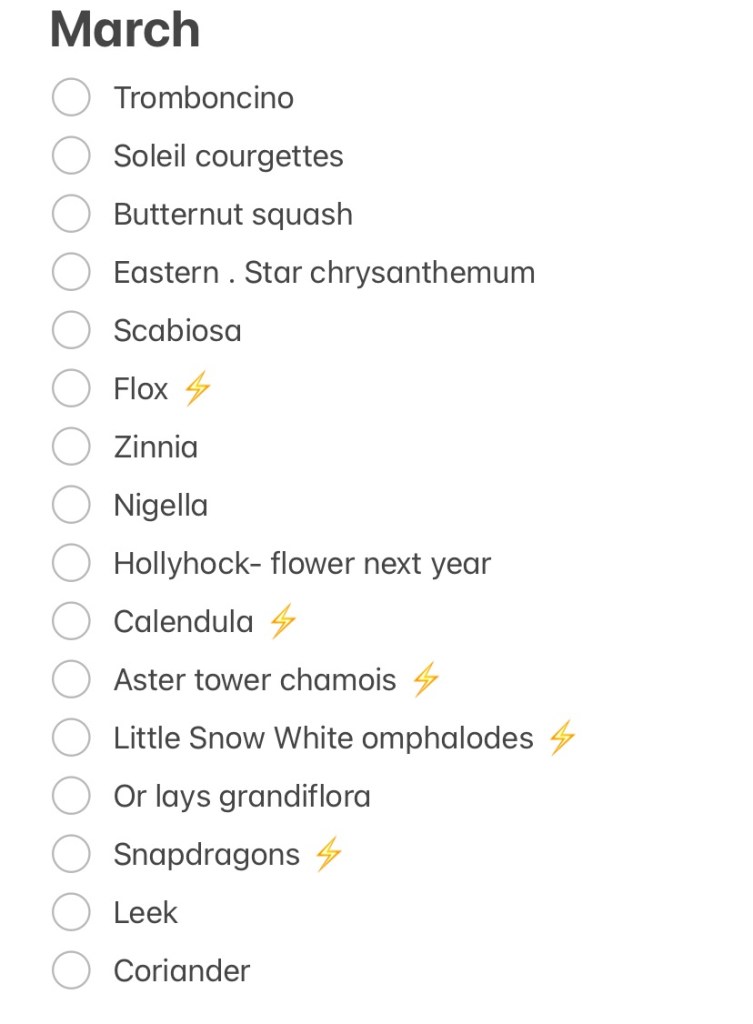The height and width of the screenshot is (1024, 753).
Task: Check the Snapdragons checklist circle
Action: (71, 854)
